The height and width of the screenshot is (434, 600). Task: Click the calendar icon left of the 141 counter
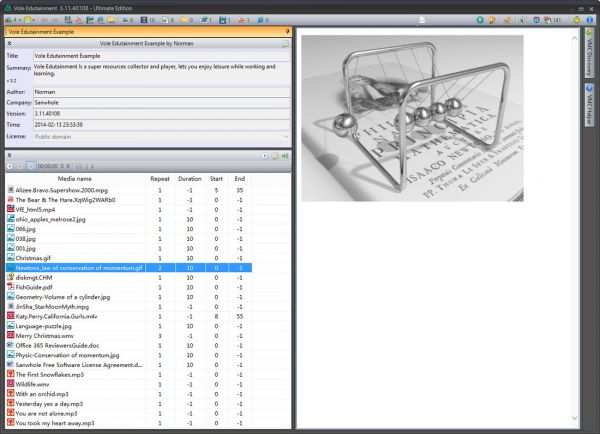coord(536,20)
